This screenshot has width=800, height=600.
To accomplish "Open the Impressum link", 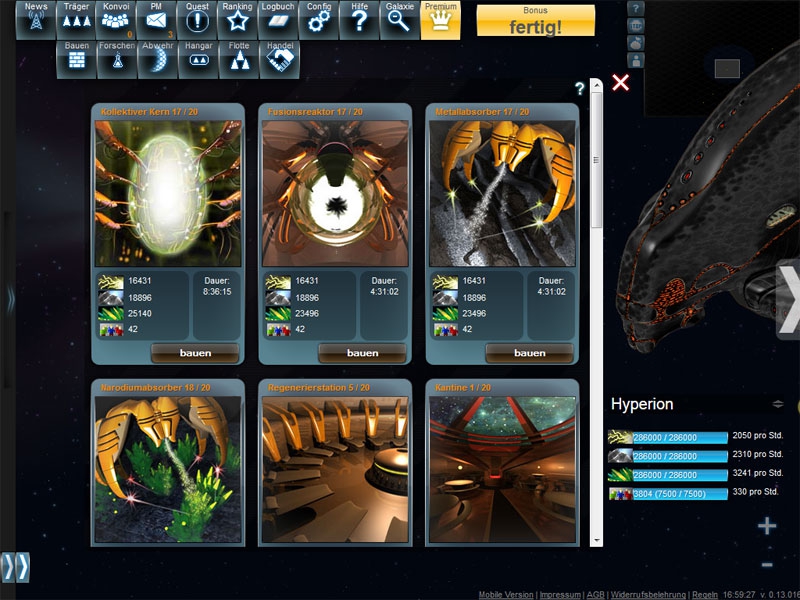I will (x=560, y=594).
